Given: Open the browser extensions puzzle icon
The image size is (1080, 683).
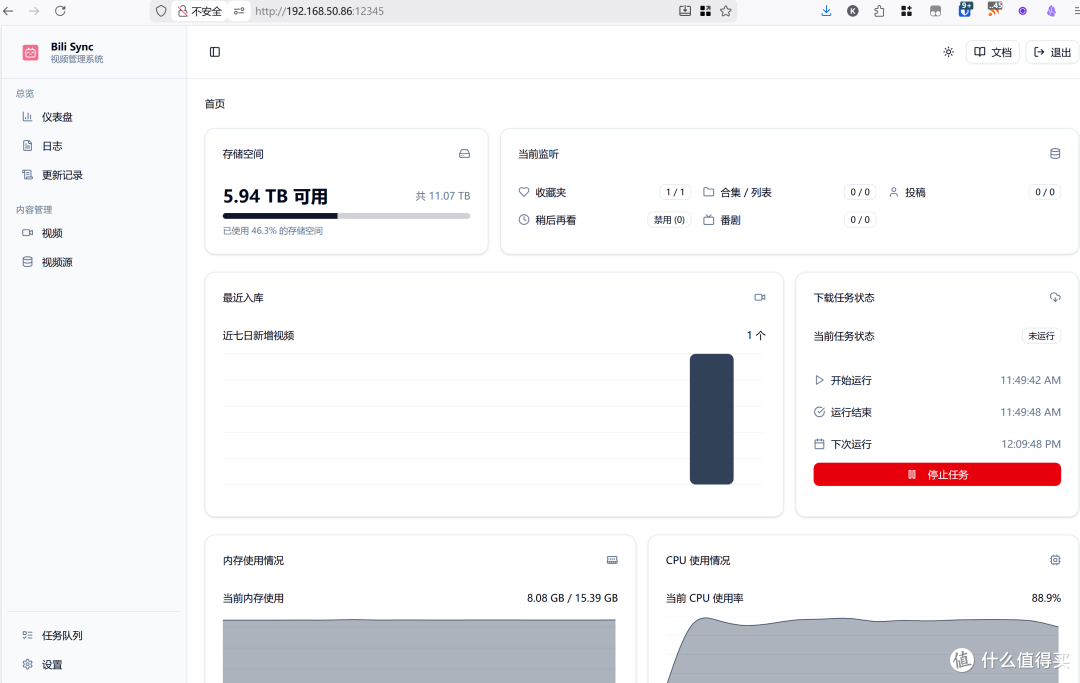Looking at the screenshot, I should click(879, 11).
